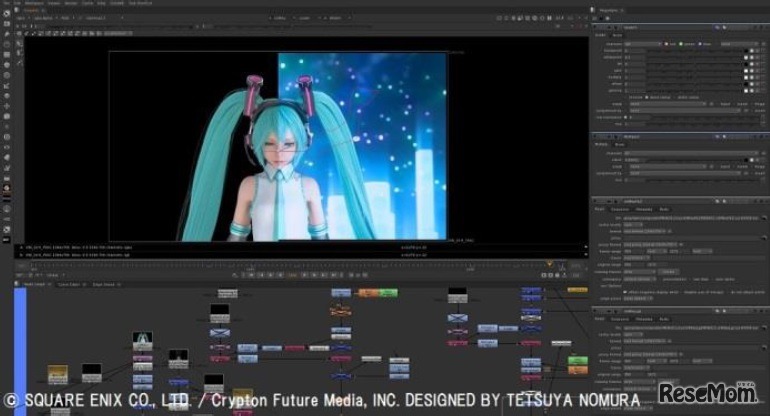The height and width of the screenshot is (416, 770).
Task: Toggle the red channel checkbox in Grade
Action: tap(666, 44)
